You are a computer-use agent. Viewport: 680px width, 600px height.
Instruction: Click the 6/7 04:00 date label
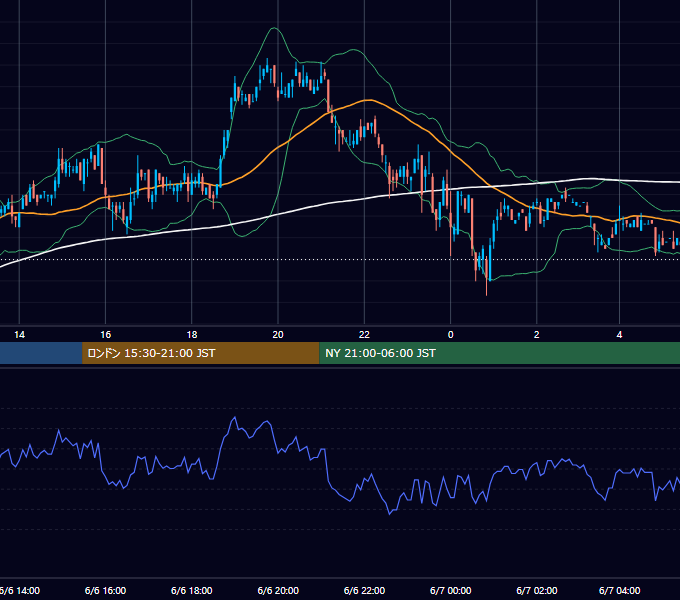(619, 591)
